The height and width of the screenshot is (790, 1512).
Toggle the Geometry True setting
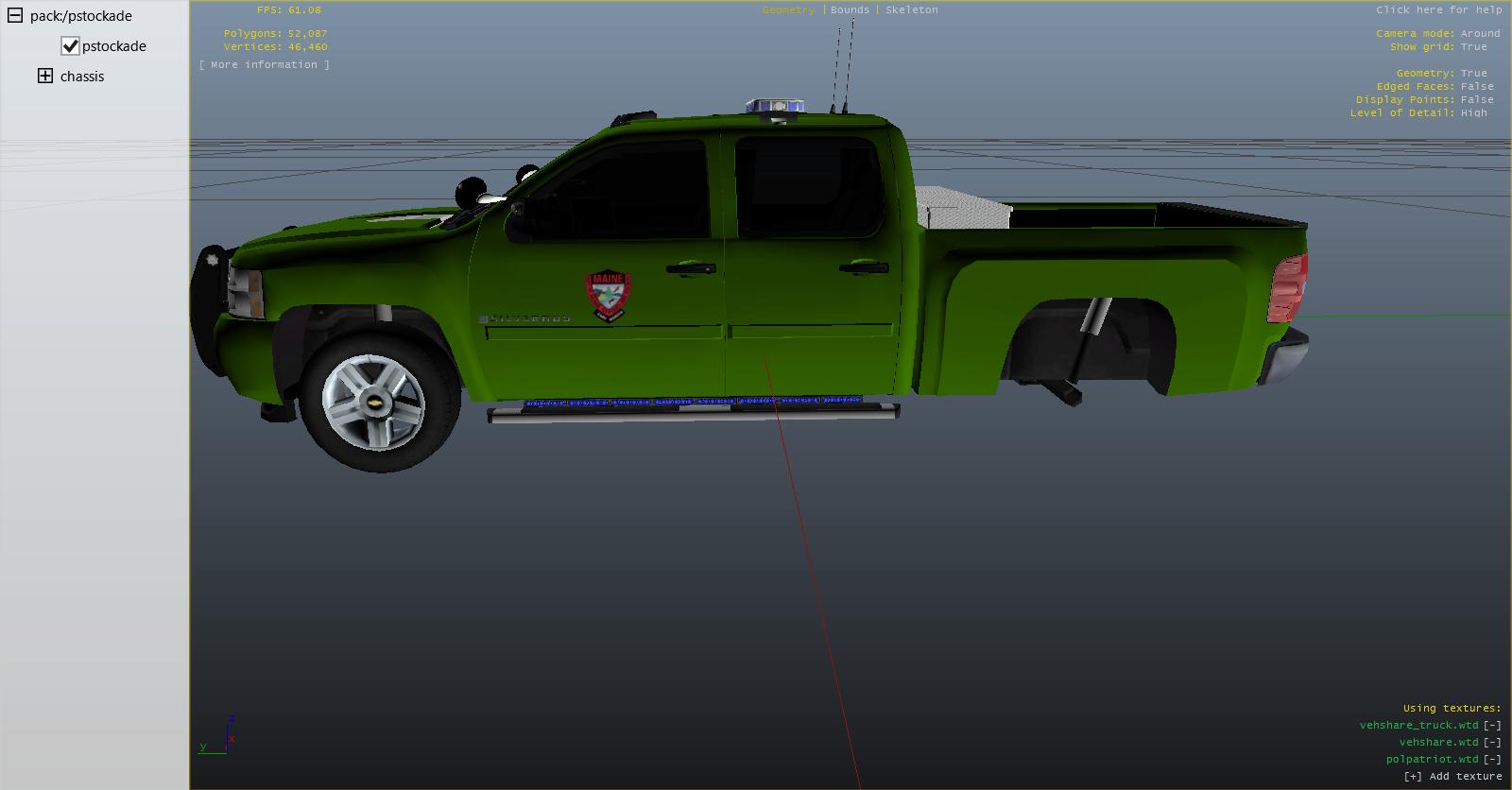click(1473, 73)
